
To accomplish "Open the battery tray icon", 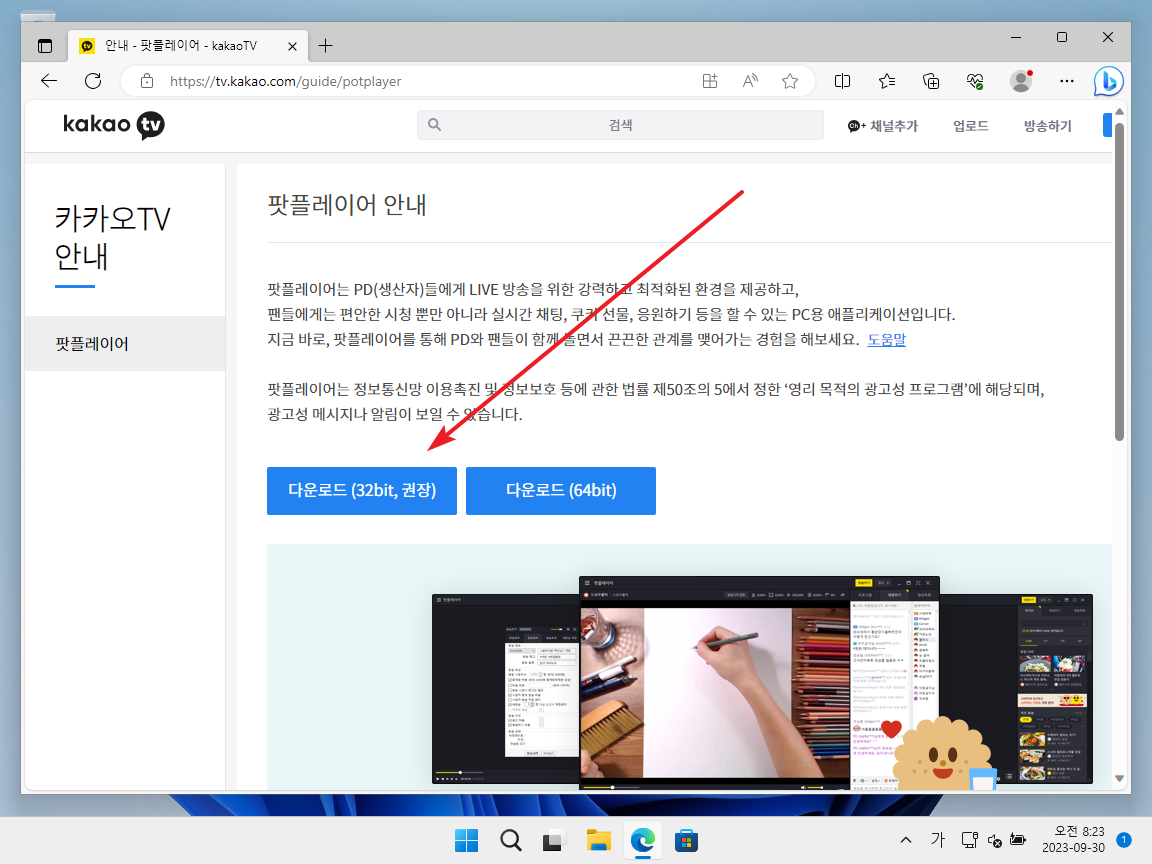I will point(1018,840).
